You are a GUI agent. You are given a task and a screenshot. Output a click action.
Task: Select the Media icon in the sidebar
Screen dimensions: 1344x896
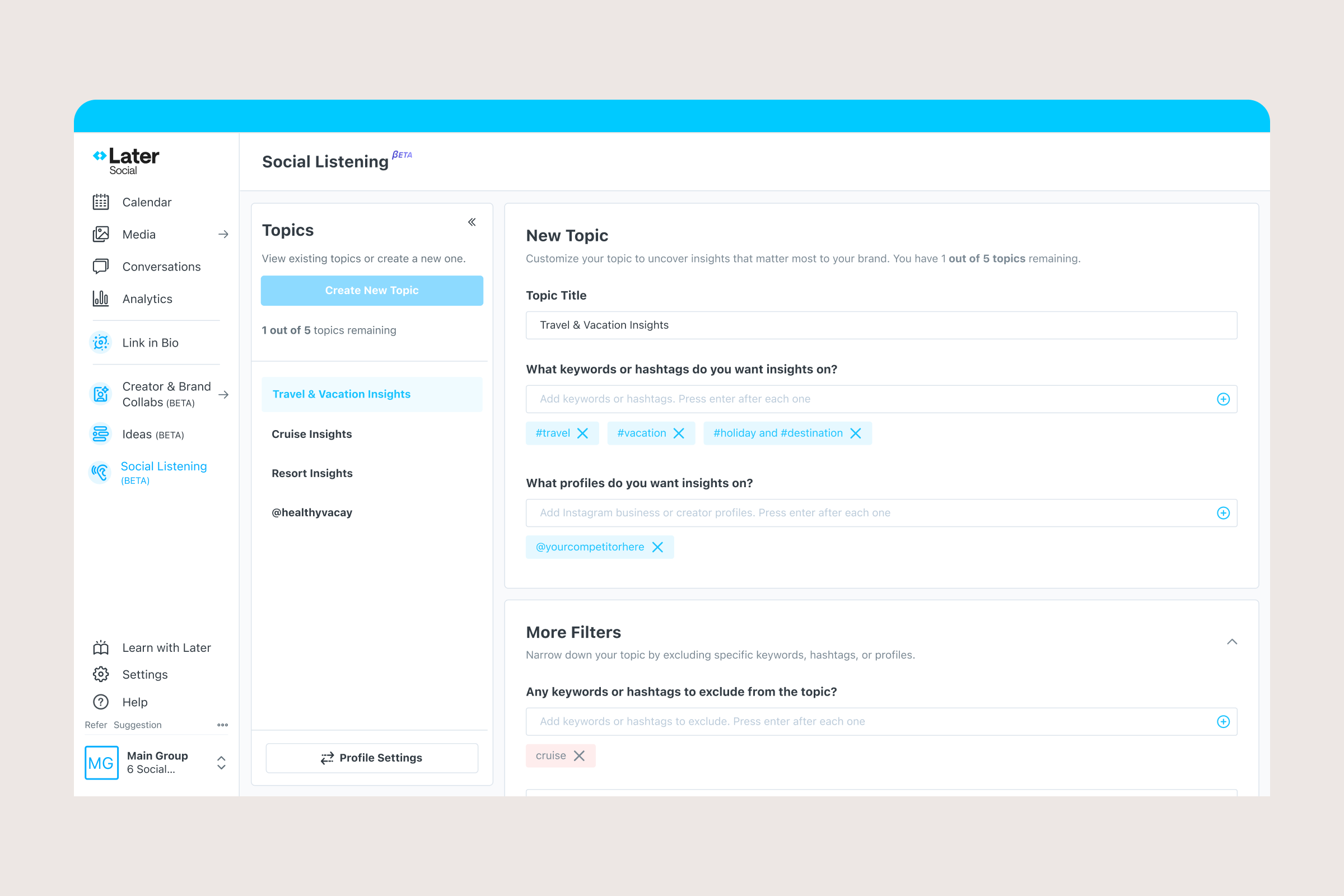[x=101, y=234]
